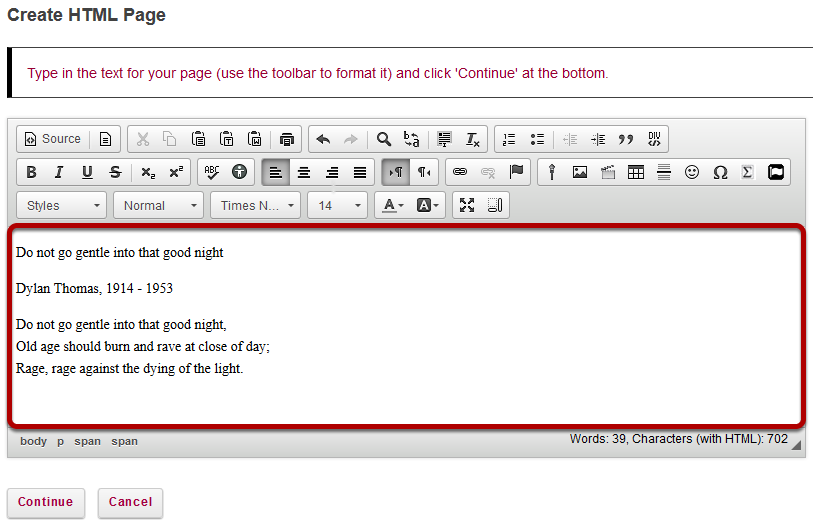The height and width of the screenshot is (523, 813).
Task: Click the Select All icon
Action: coord(444,139)
